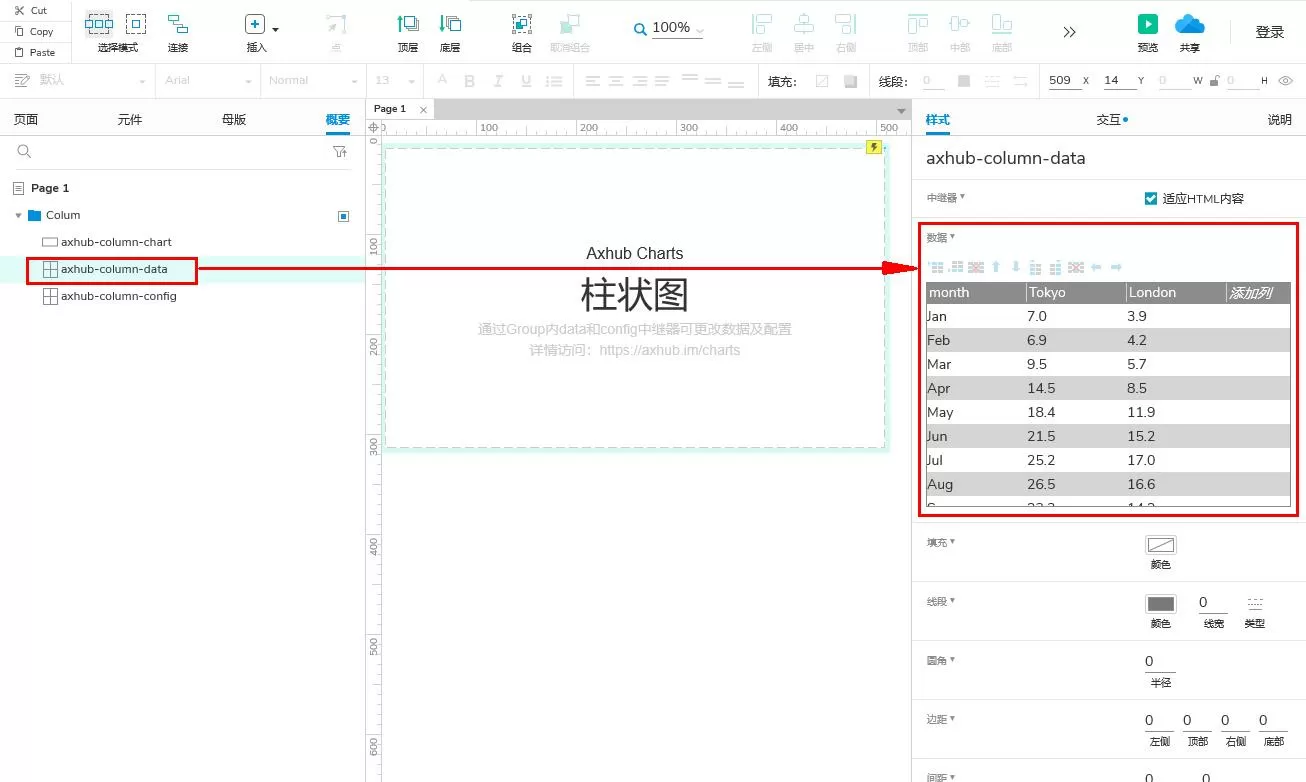The image size is (1306, 782).
Task: Open the 线段 color swatch
Action: [x=1160, y=604]
